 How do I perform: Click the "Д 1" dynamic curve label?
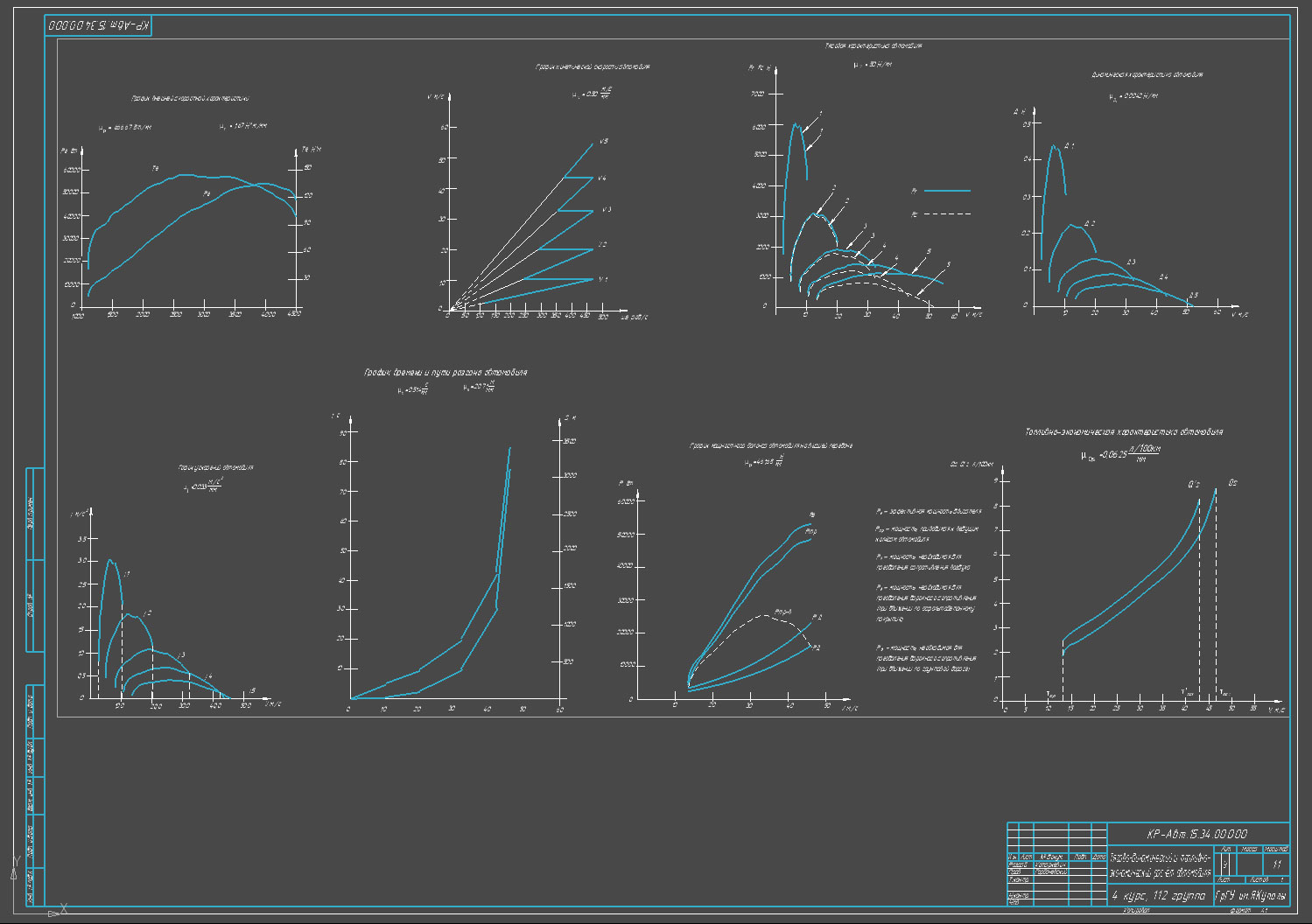tap(1070, 145)
